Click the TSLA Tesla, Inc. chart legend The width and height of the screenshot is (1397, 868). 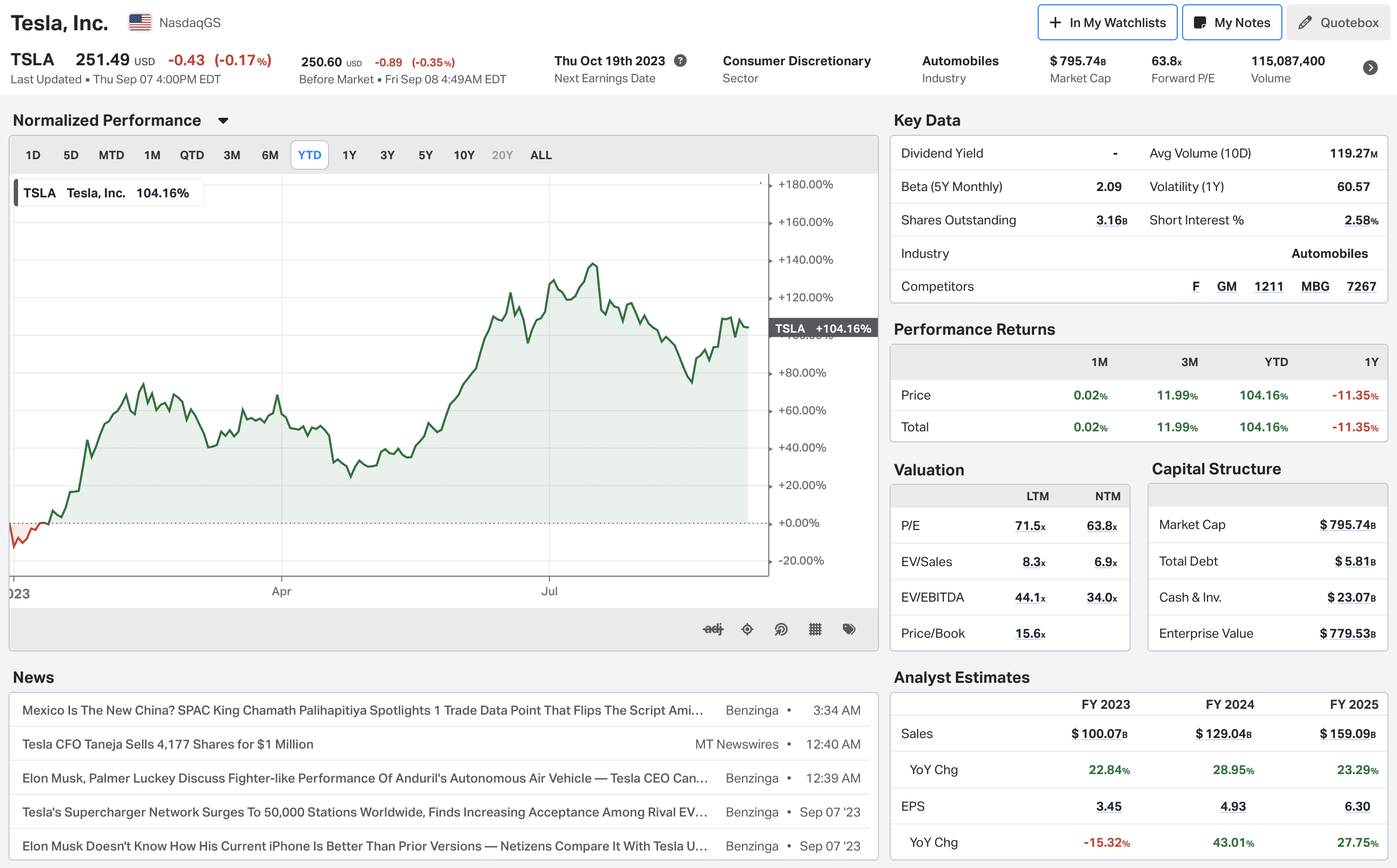pyautogui.click(x=108, y=193)
